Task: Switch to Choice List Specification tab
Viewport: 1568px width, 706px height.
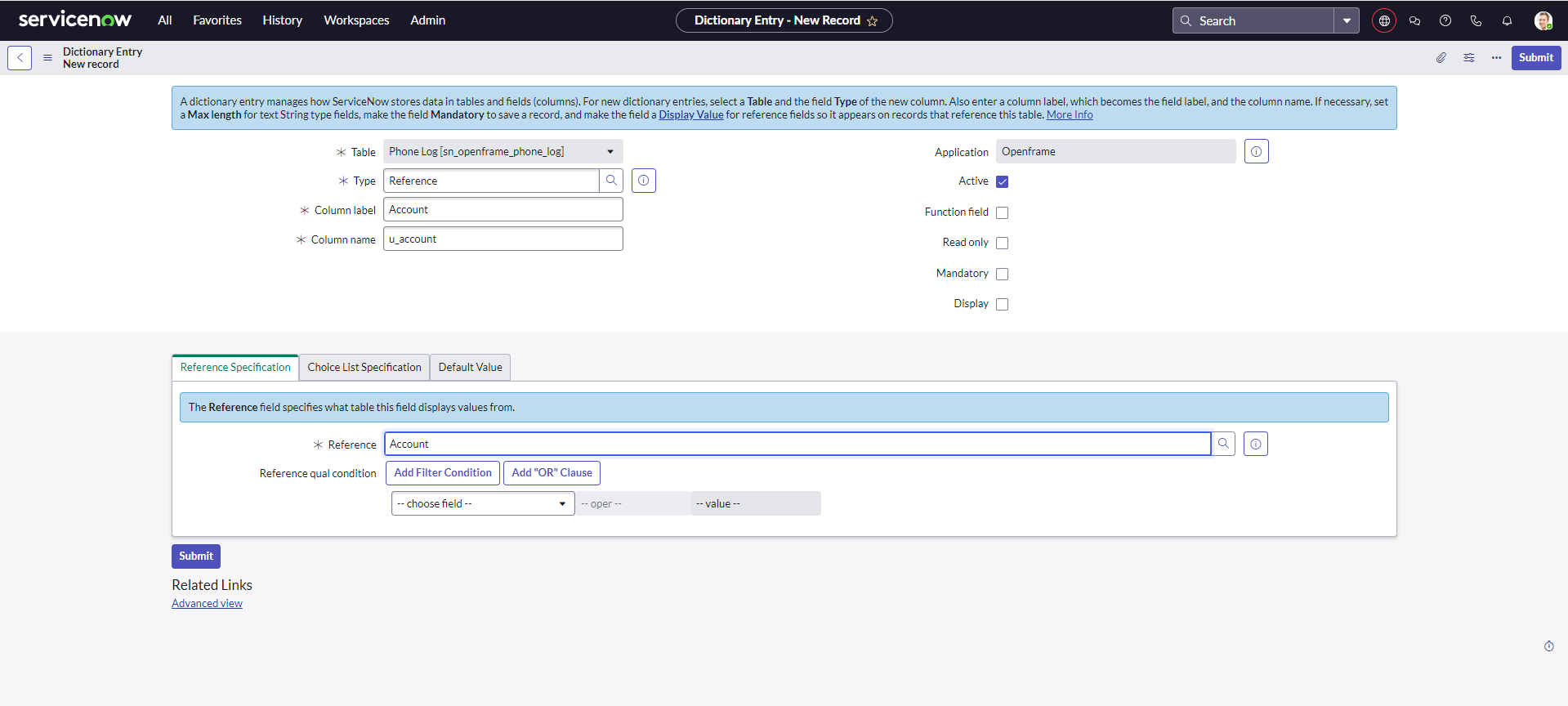Action: pyautogui.click(x=364, y=368)
